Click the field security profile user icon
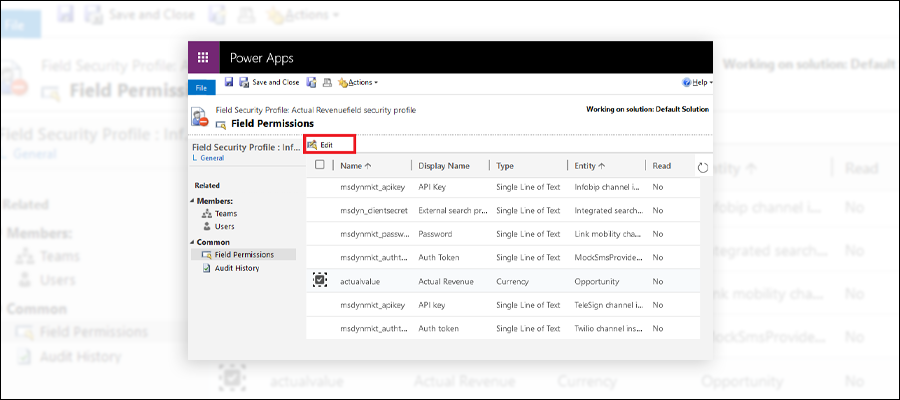This screenshot has height=400, width=900. click(200, 116)
